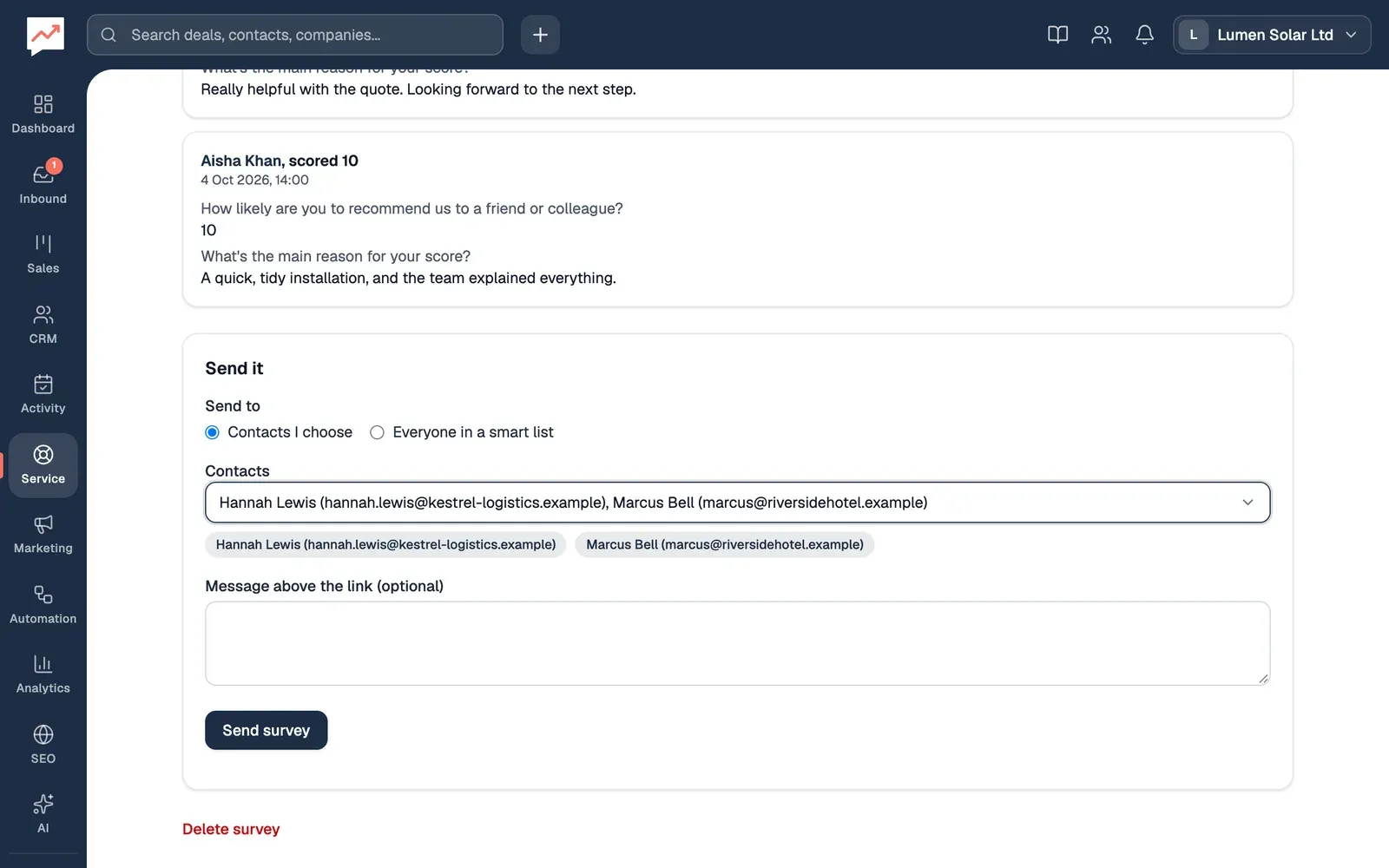Click the plus quick-add button

pyautogui.click(x=540, y=35)
